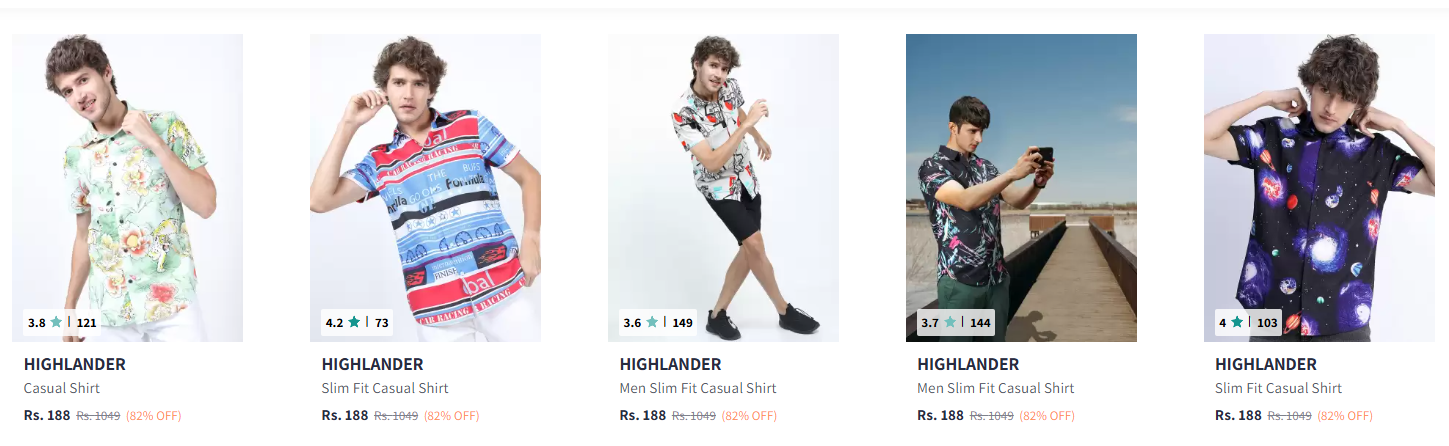The width and height of the screenshot is (1449, 446).
Task: Click the 73 reviews count badge
Action: pyautogui.click(x=382, y=323)
